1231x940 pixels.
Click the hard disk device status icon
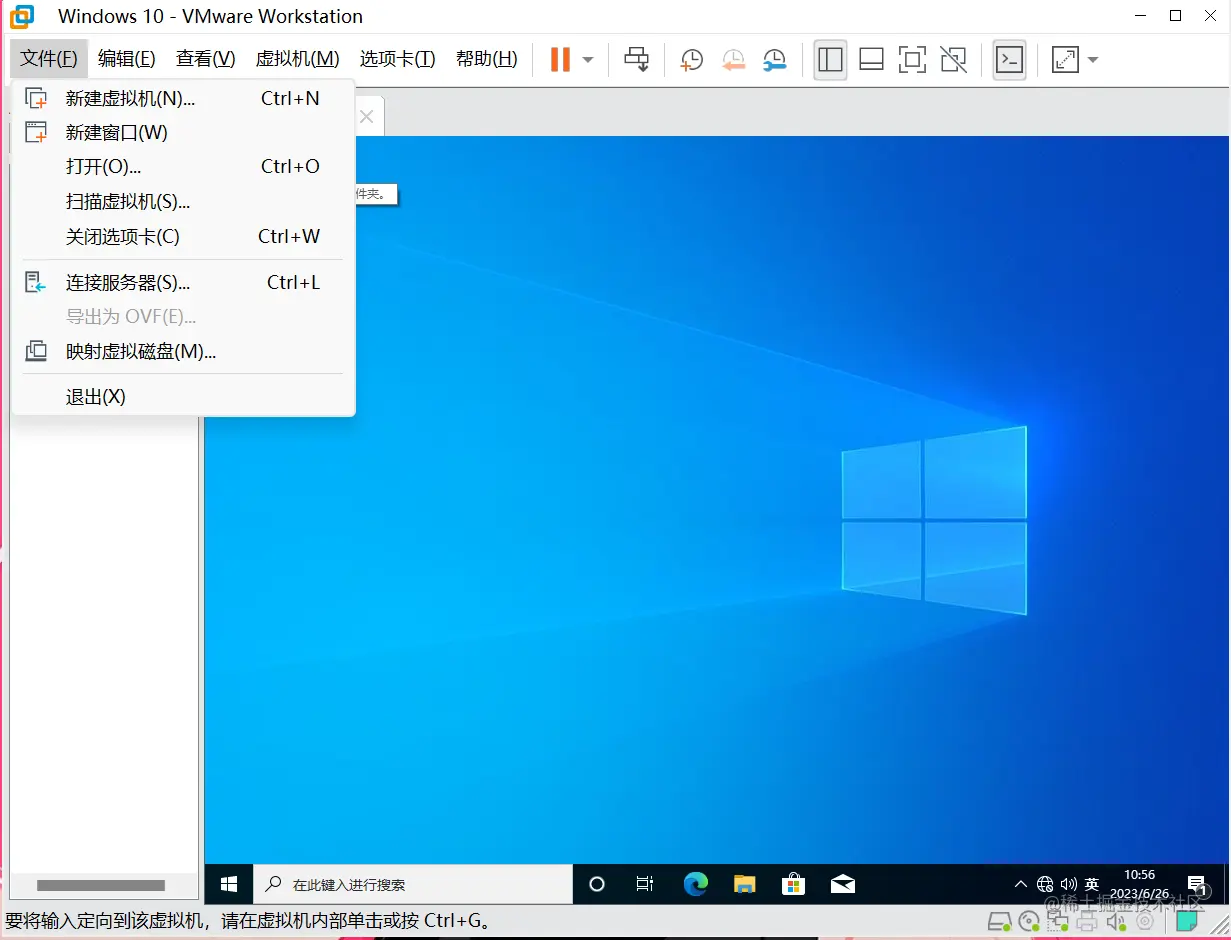tap(999, 922)
